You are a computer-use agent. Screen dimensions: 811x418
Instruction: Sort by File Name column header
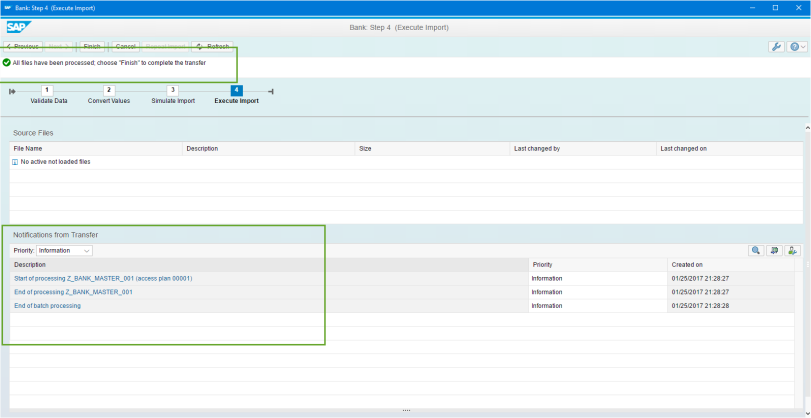click(96, 148)
